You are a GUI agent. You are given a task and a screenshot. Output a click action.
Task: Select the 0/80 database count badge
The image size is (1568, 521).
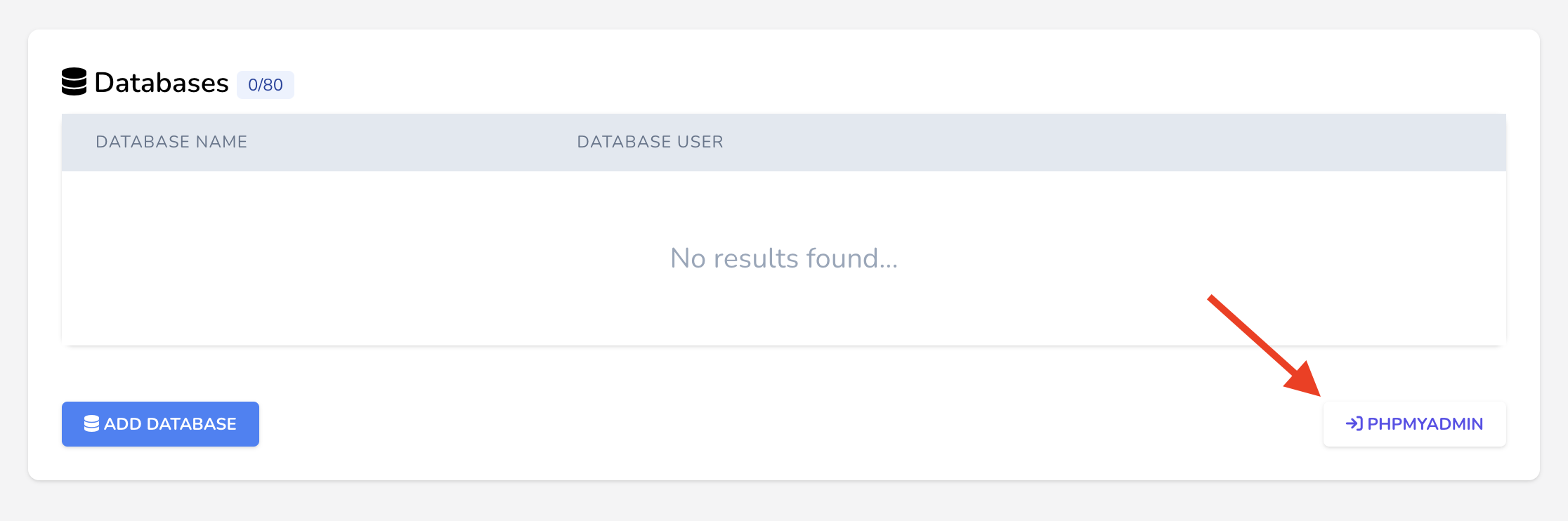coord(266,84)
